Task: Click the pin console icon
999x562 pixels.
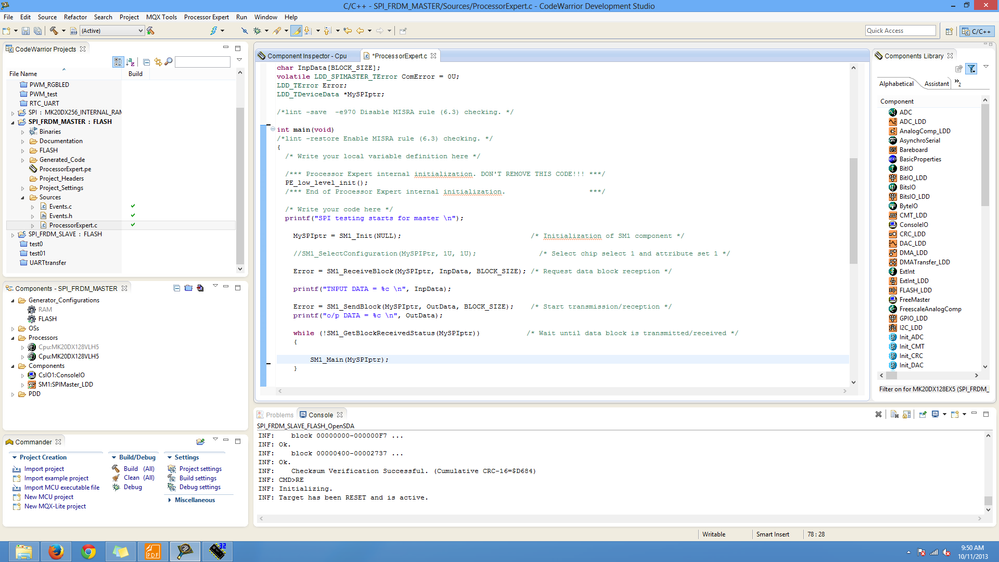Action: click(x=923, y=414)
